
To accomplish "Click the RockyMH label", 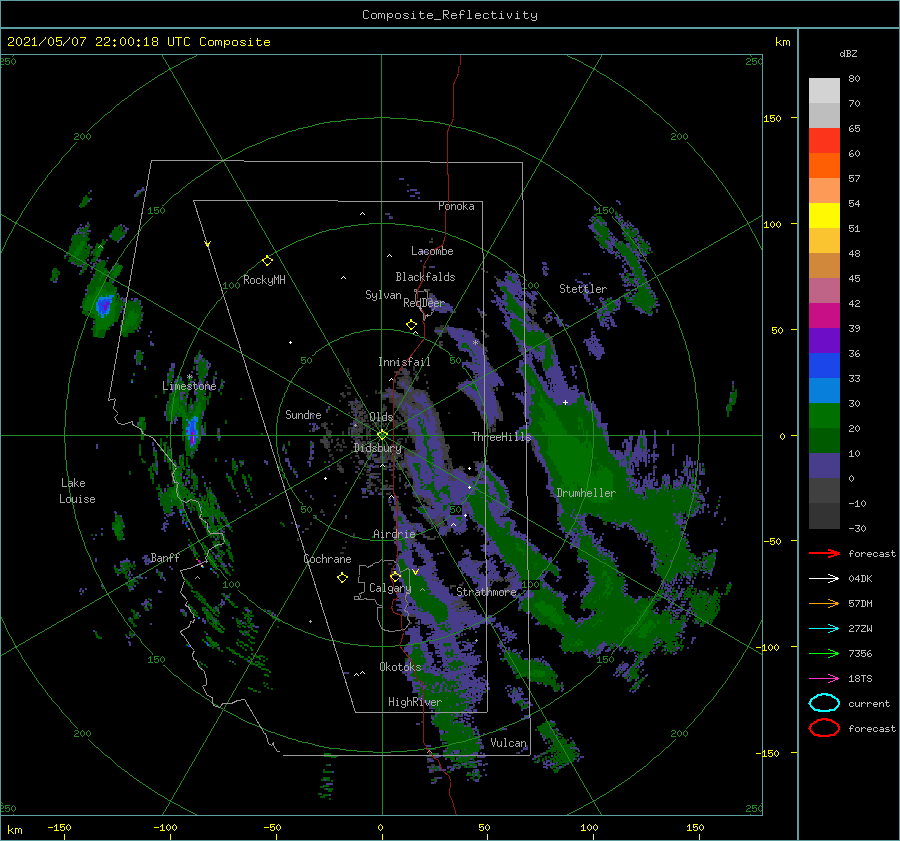I will coord(264,280).
